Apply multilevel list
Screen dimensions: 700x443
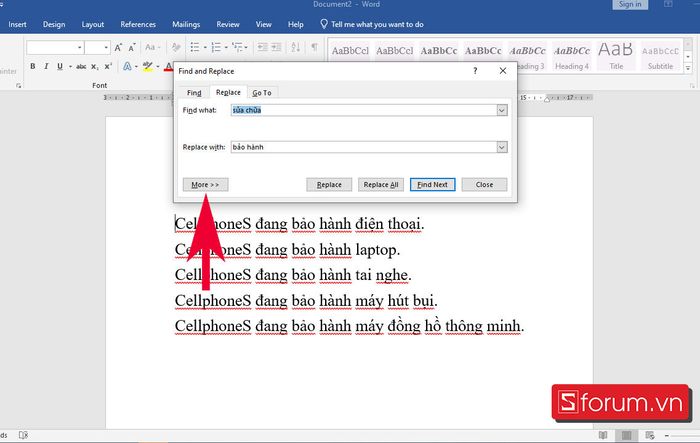pos(238,47)
